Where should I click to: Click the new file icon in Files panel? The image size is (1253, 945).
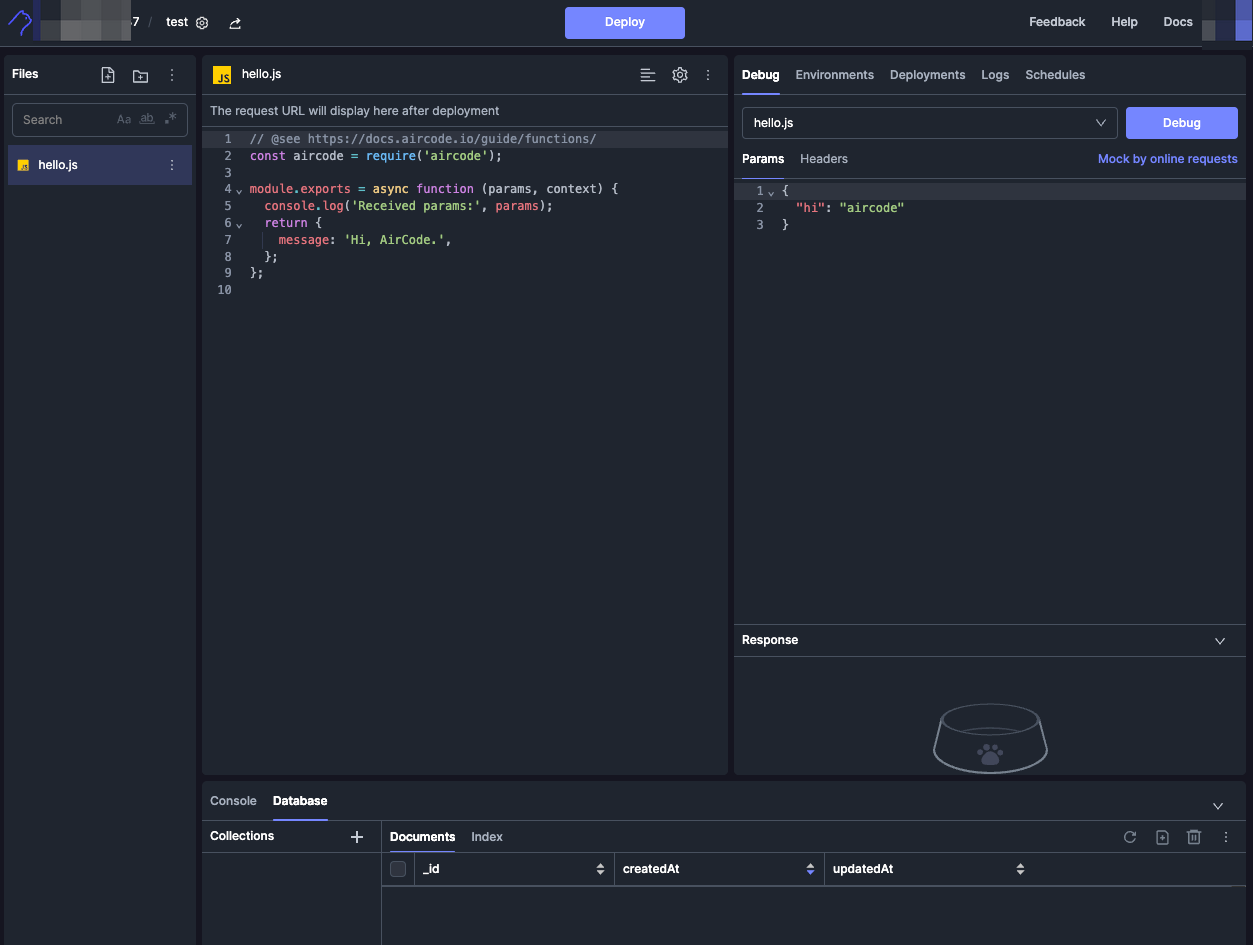point(108,75)
